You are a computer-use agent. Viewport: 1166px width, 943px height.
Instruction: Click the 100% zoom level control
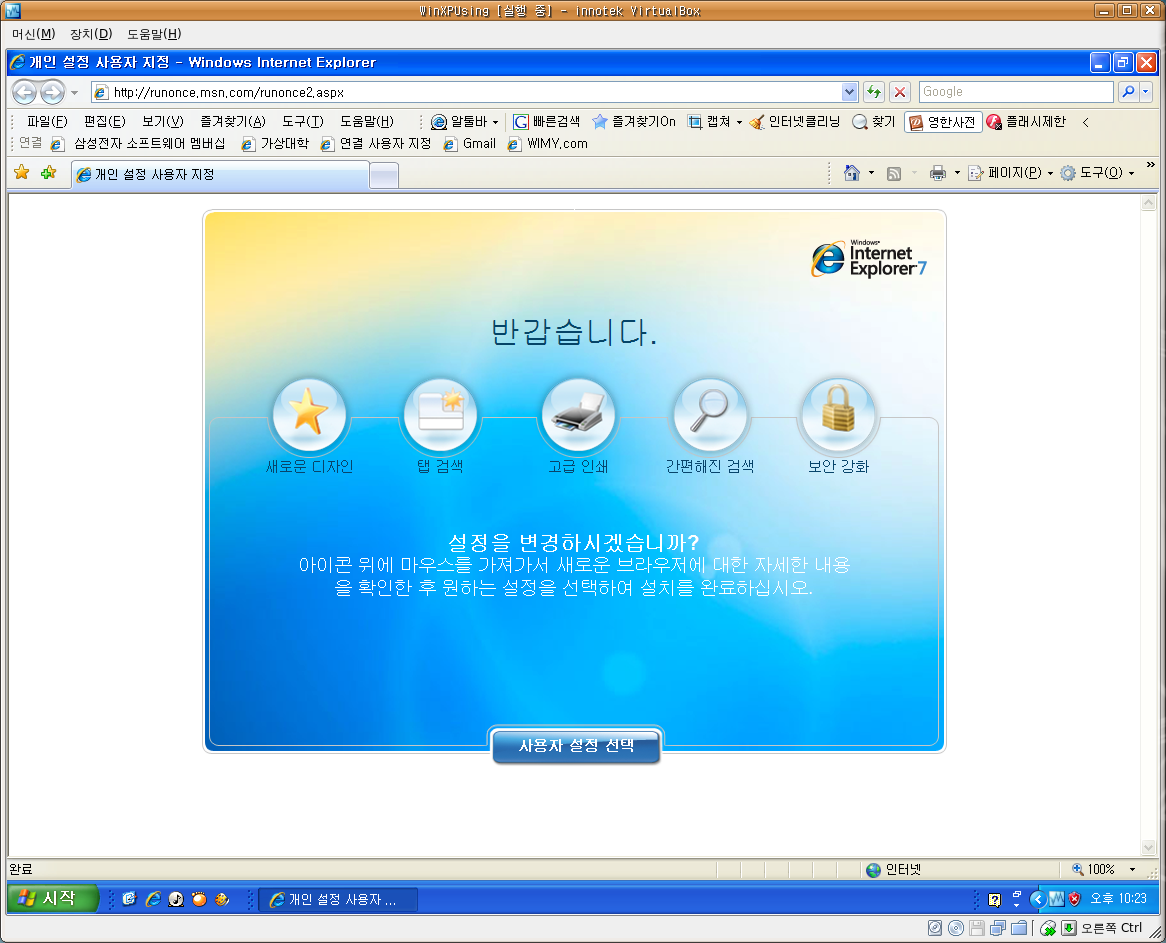[1093, 869]
